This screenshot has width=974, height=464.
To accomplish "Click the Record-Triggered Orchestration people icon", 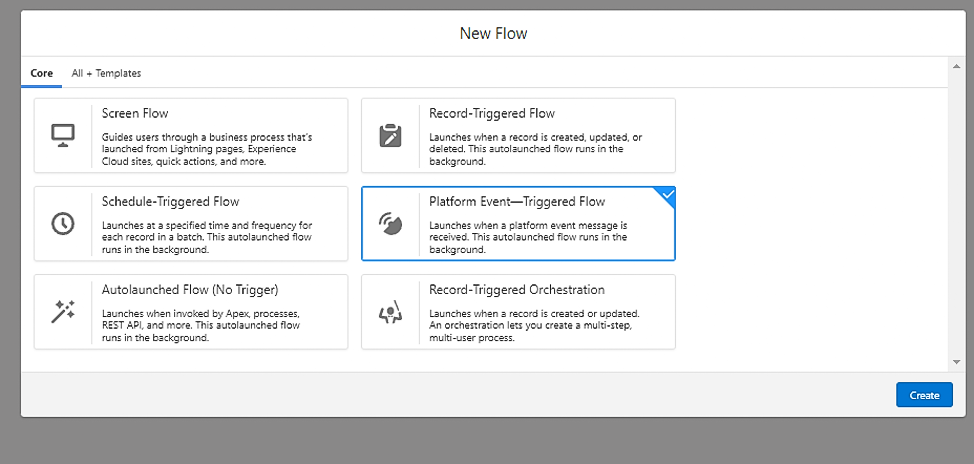I will coord(390,312).
